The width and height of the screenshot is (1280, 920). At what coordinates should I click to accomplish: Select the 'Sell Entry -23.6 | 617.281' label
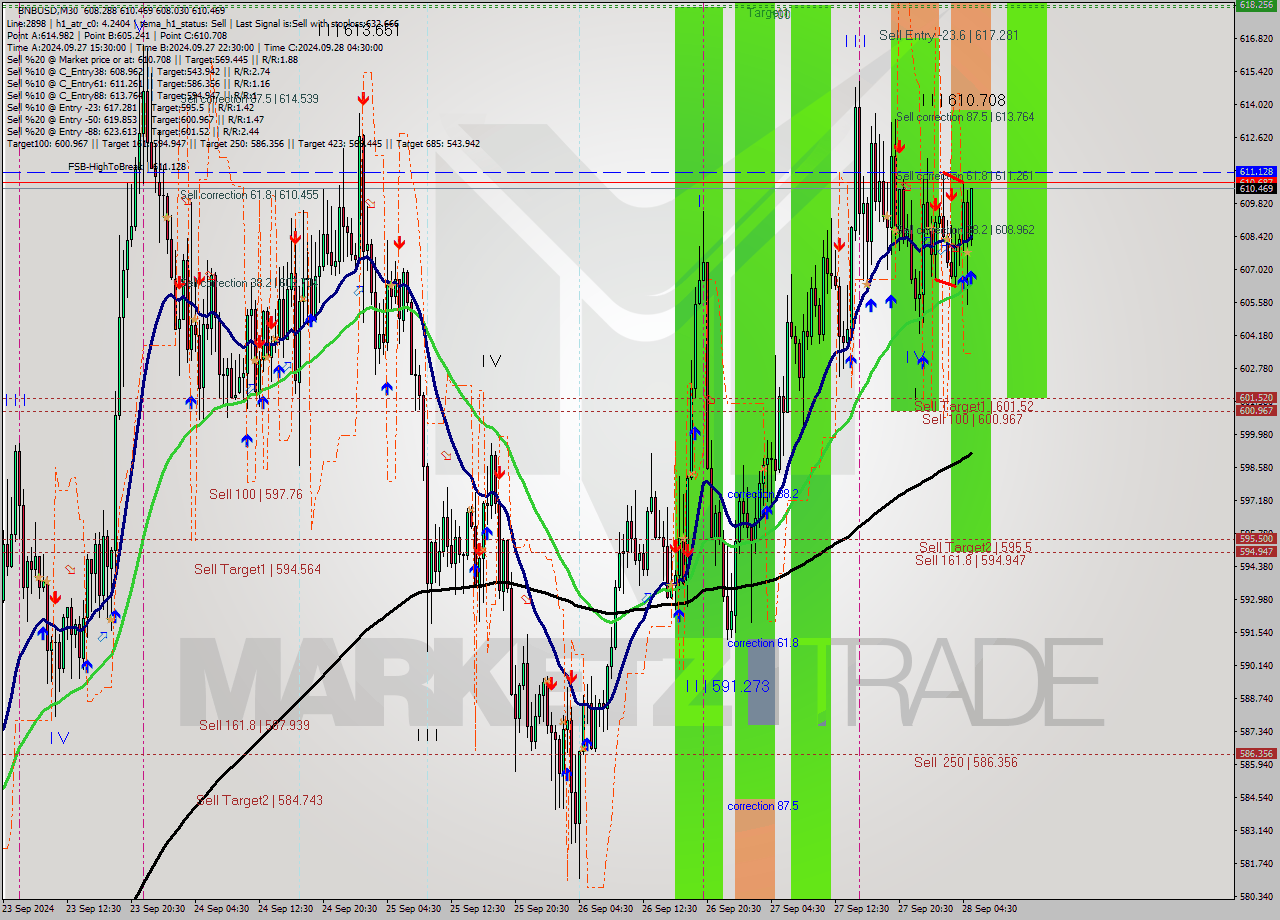click(x=949, y=35)
